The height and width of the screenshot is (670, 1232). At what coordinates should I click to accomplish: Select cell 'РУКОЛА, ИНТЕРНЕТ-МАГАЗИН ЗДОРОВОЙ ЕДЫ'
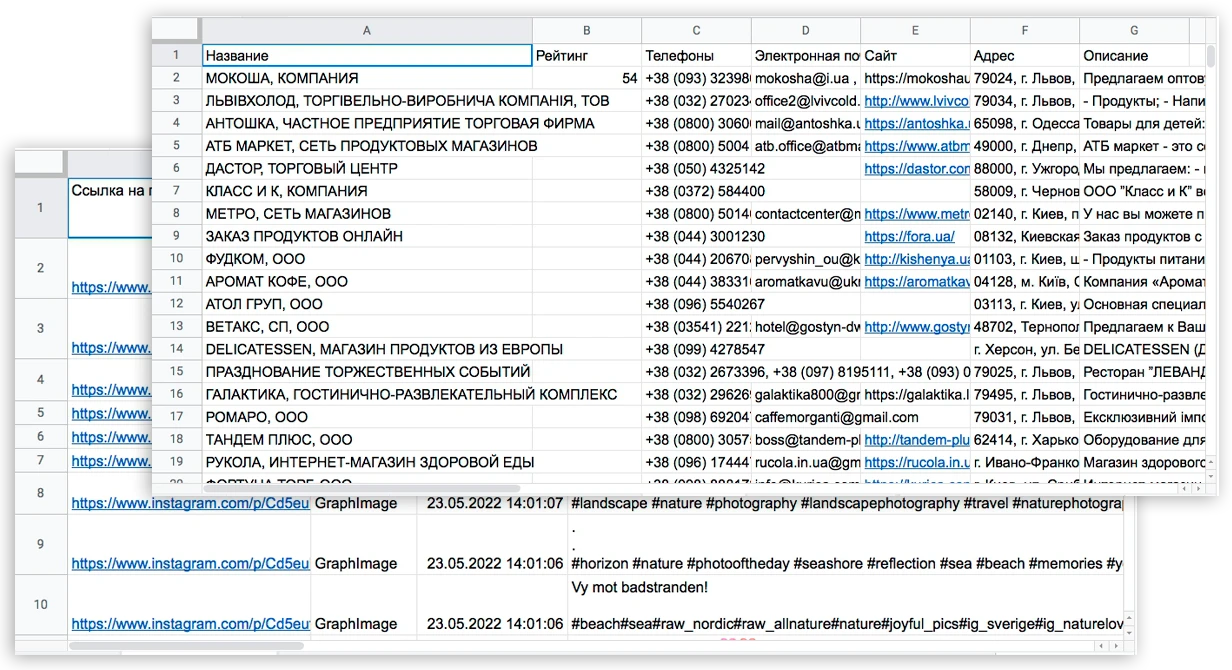366,463
